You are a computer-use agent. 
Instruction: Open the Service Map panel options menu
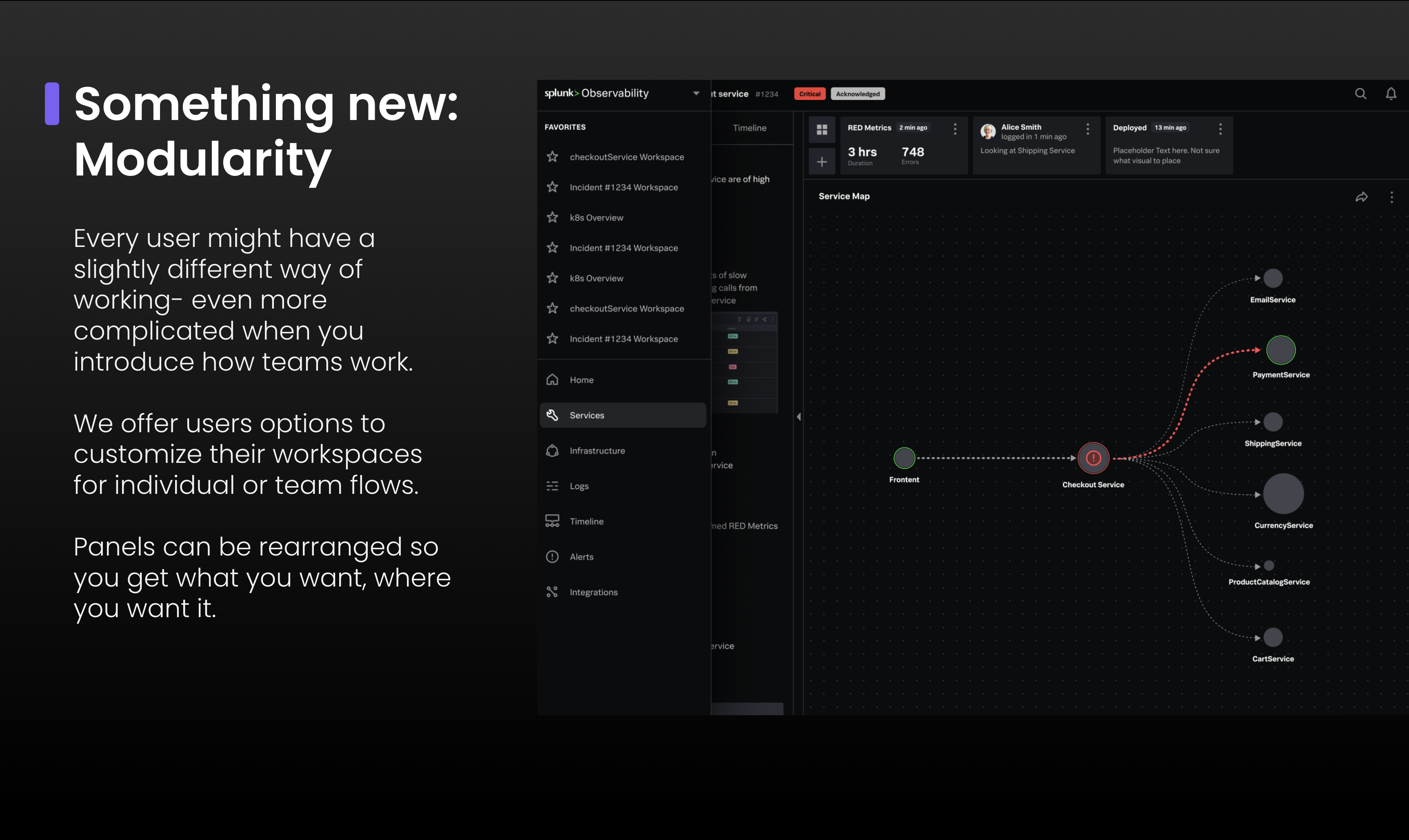coord(1391,197)
